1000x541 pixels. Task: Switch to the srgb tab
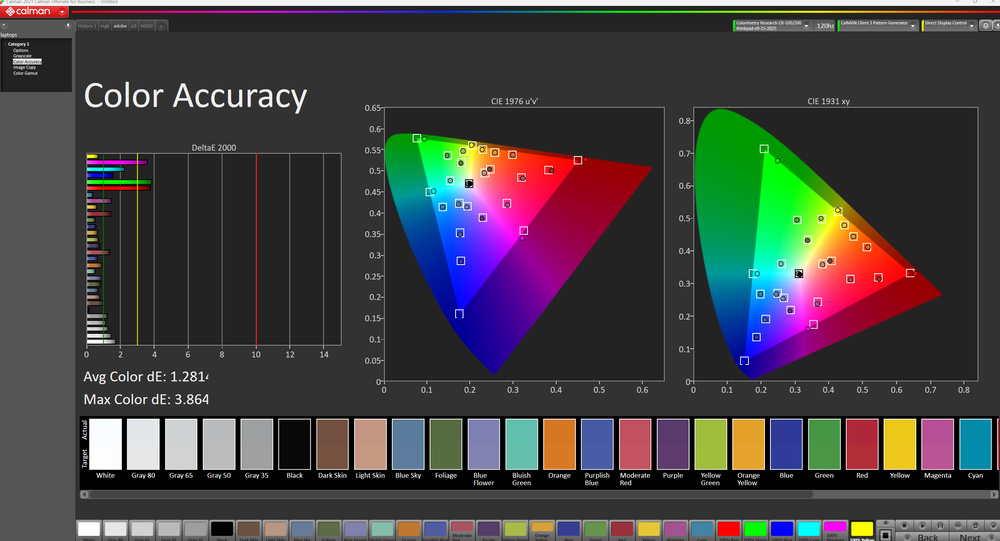click(104, 26)
